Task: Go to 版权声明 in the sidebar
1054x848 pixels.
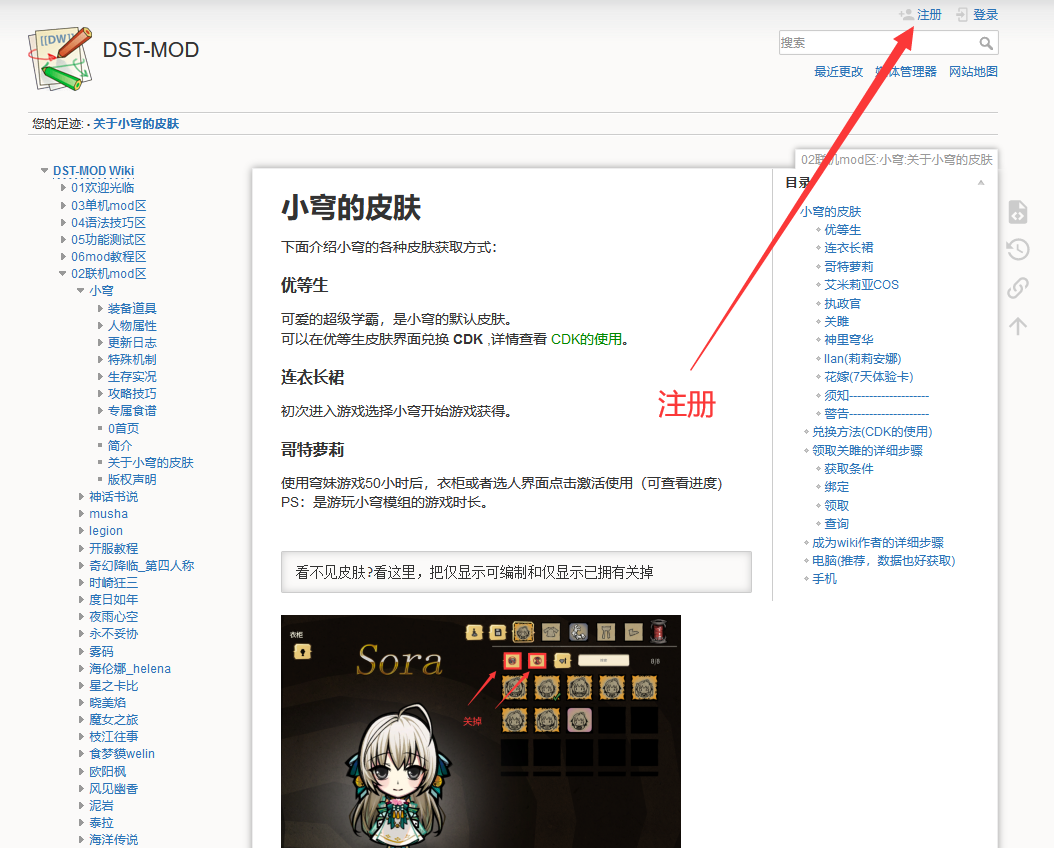Action: (131, 480)
